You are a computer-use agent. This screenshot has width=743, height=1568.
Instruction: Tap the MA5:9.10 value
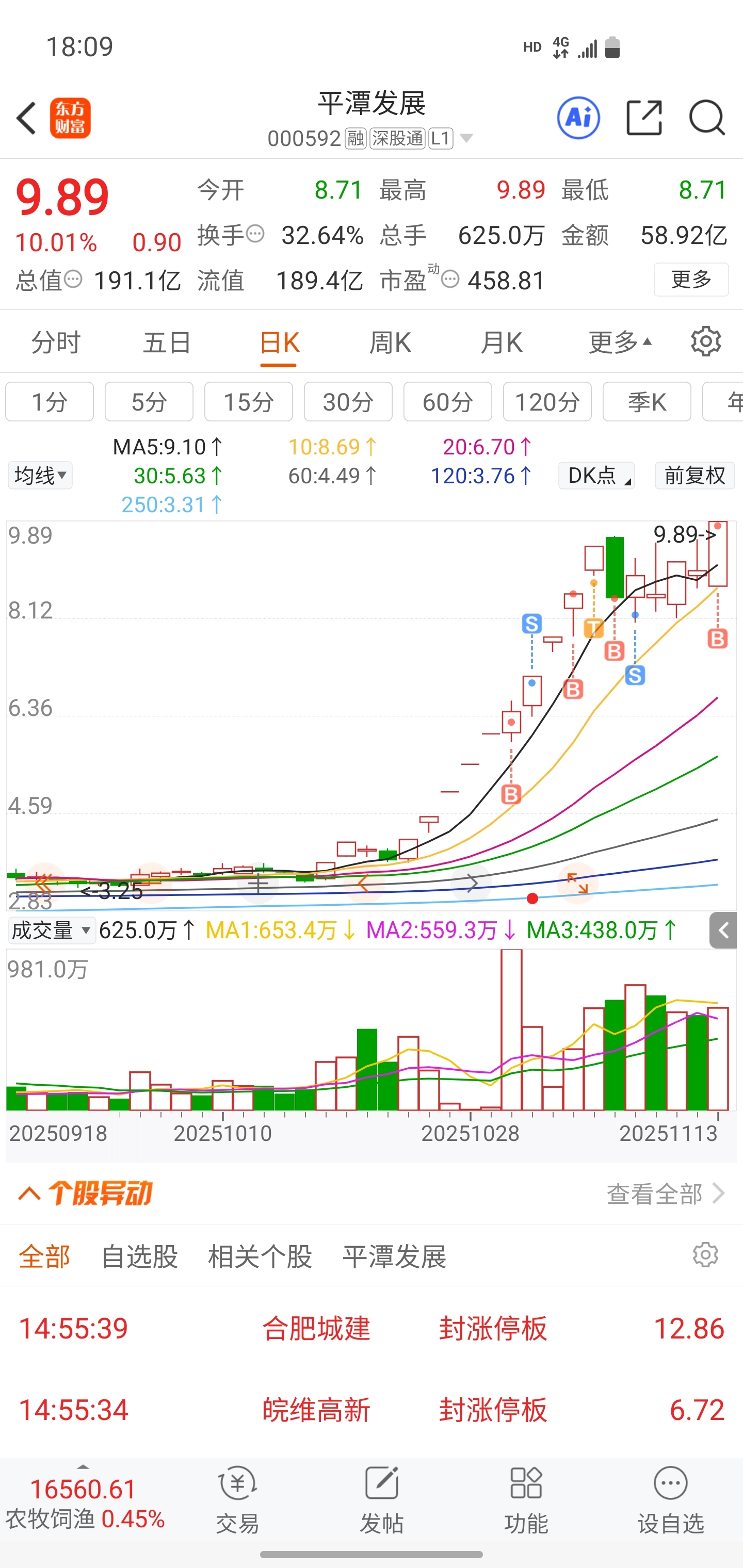168,447
